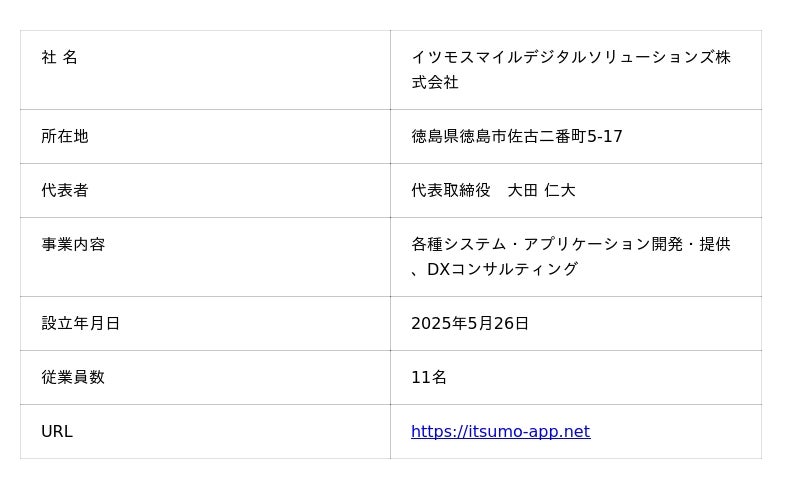The image size is (800, 489).
Task: Click the 5-17 street number in address
Action: coord(604,136)
